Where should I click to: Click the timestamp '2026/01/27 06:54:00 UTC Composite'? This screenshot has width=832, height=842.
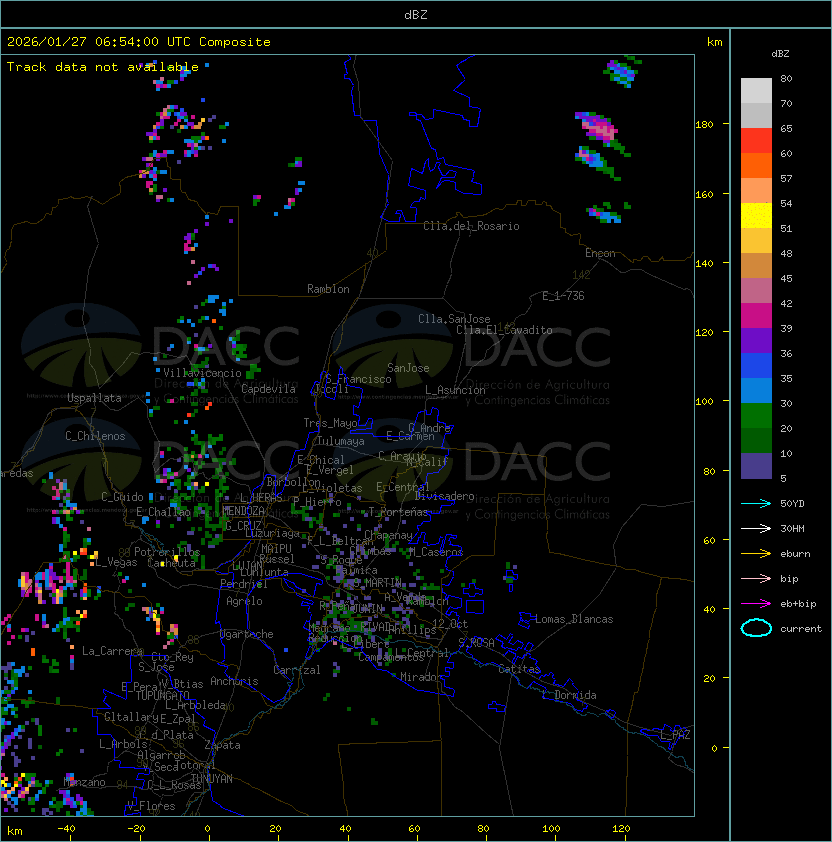[x=139, y=42]
